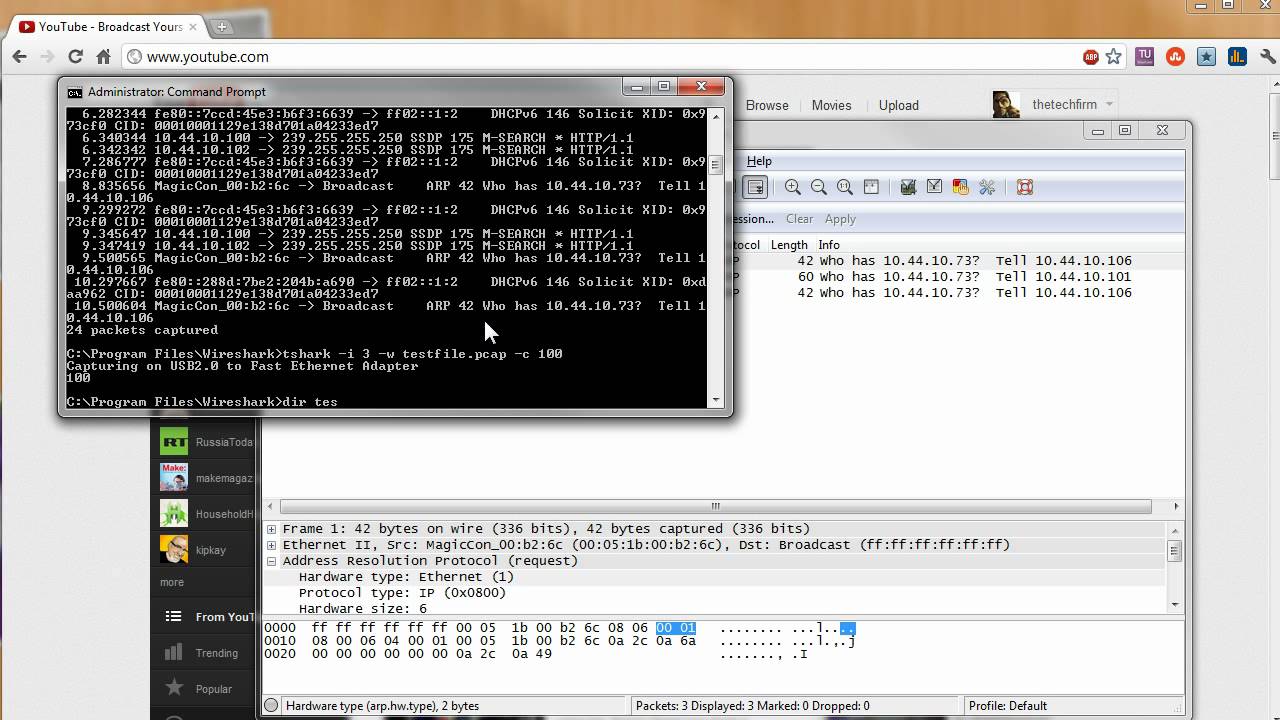
Task: Open the RussiaToday channel in the sidebar
Action: (205, 442)
